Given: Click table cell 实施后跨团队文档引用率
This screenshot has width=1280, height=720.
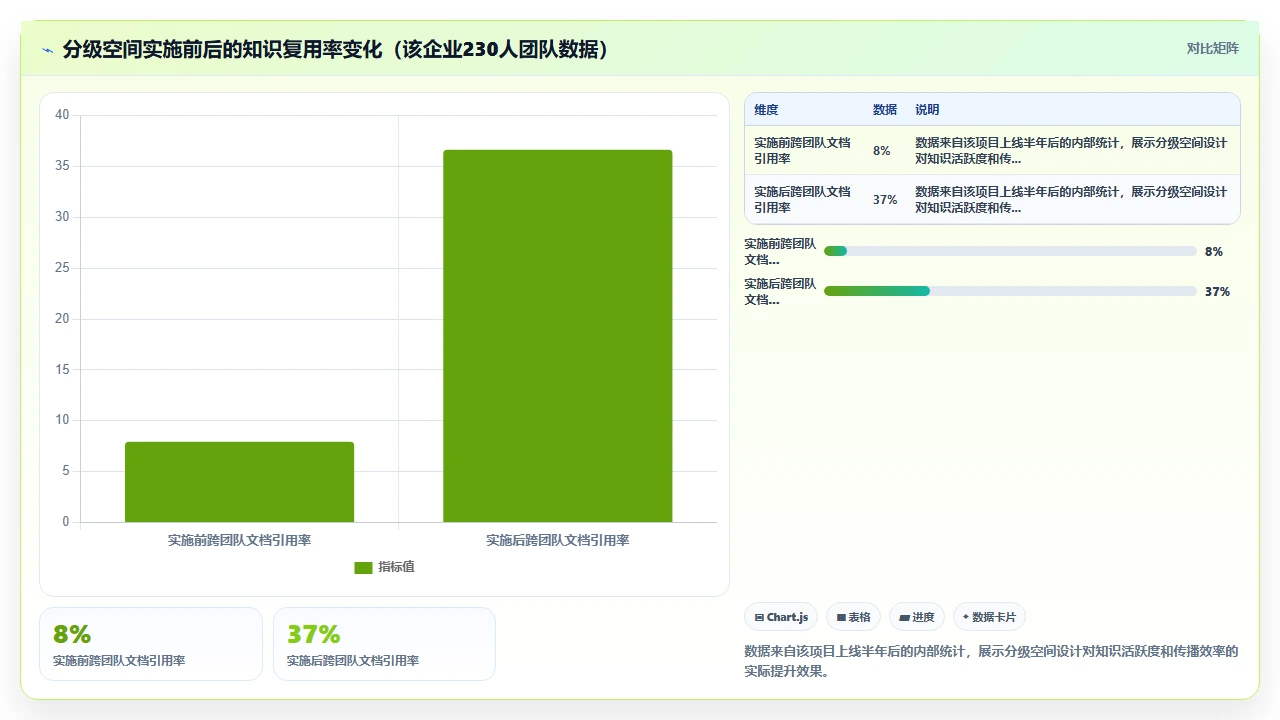Looking at the screenshot, I should (803, 199).
